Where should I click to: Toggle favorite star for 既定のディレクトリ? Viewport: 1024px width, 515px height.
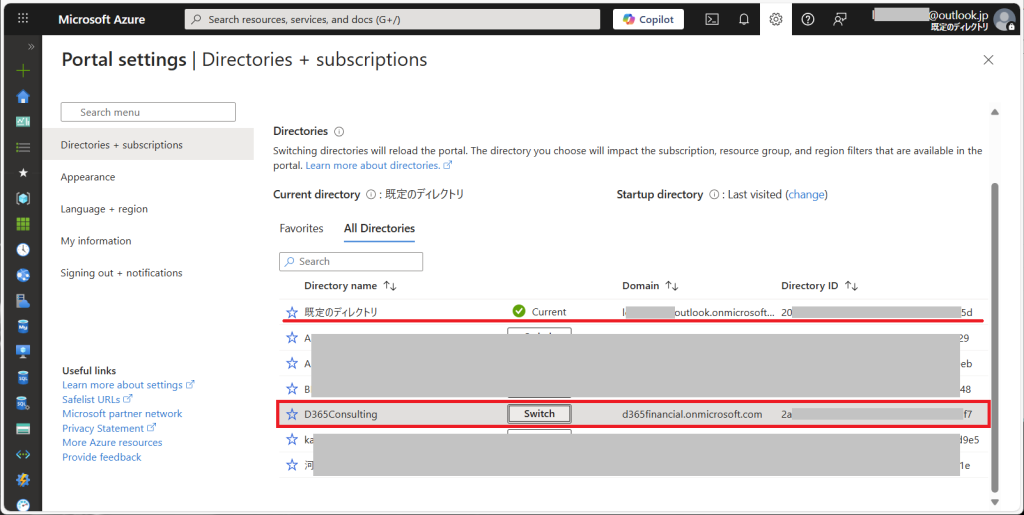(292, 312)
